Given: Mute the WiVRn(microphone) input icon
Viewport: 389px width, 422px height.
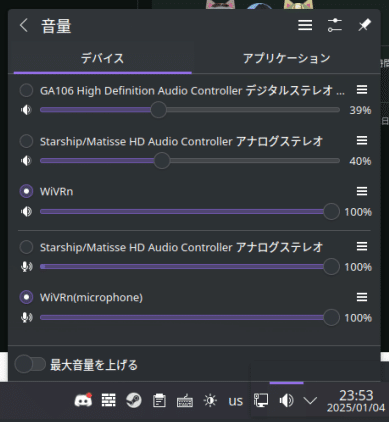Looking at the screenshot, I should [26, 317].
